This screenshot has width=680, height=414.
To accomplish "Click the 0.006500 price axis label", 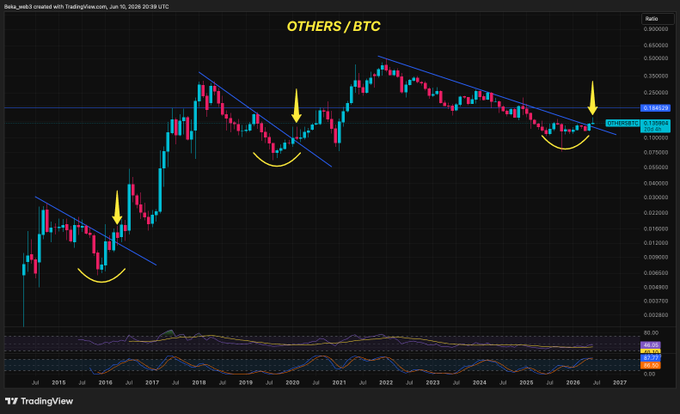I will point(656,273).
